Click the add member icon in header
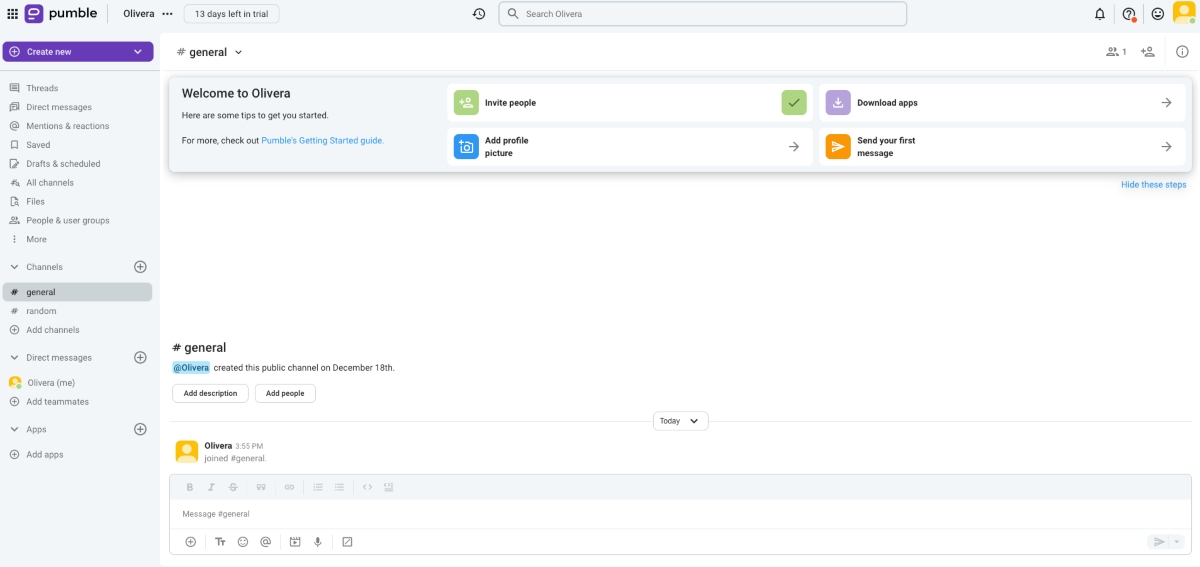 1147,52
